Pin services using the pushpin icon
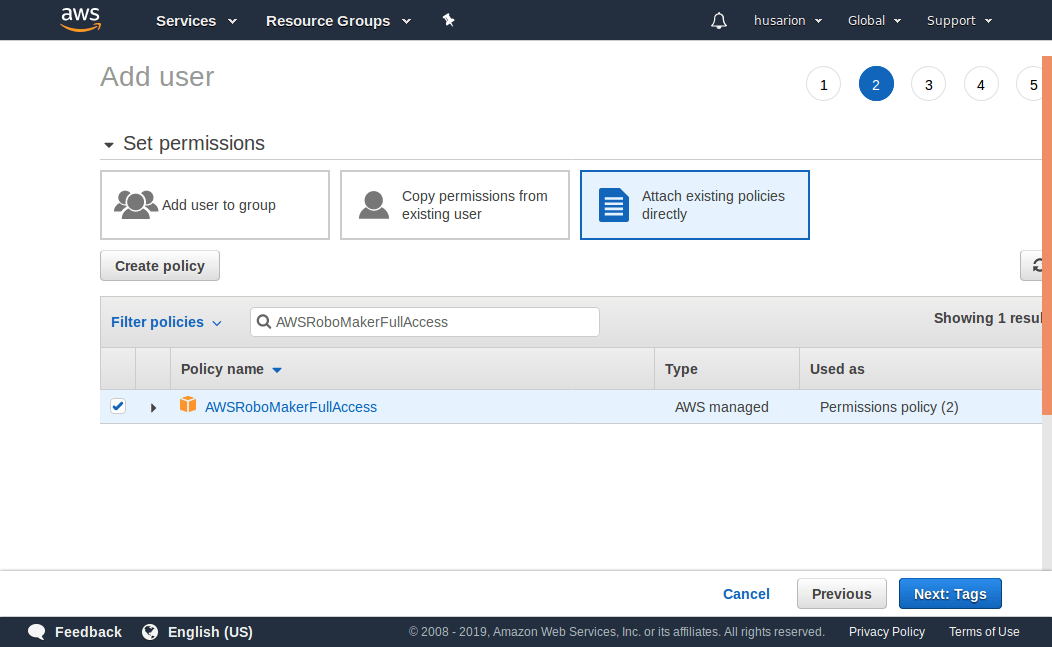Viewport: 1052px width, 647px height. click(x=449, y=20)
